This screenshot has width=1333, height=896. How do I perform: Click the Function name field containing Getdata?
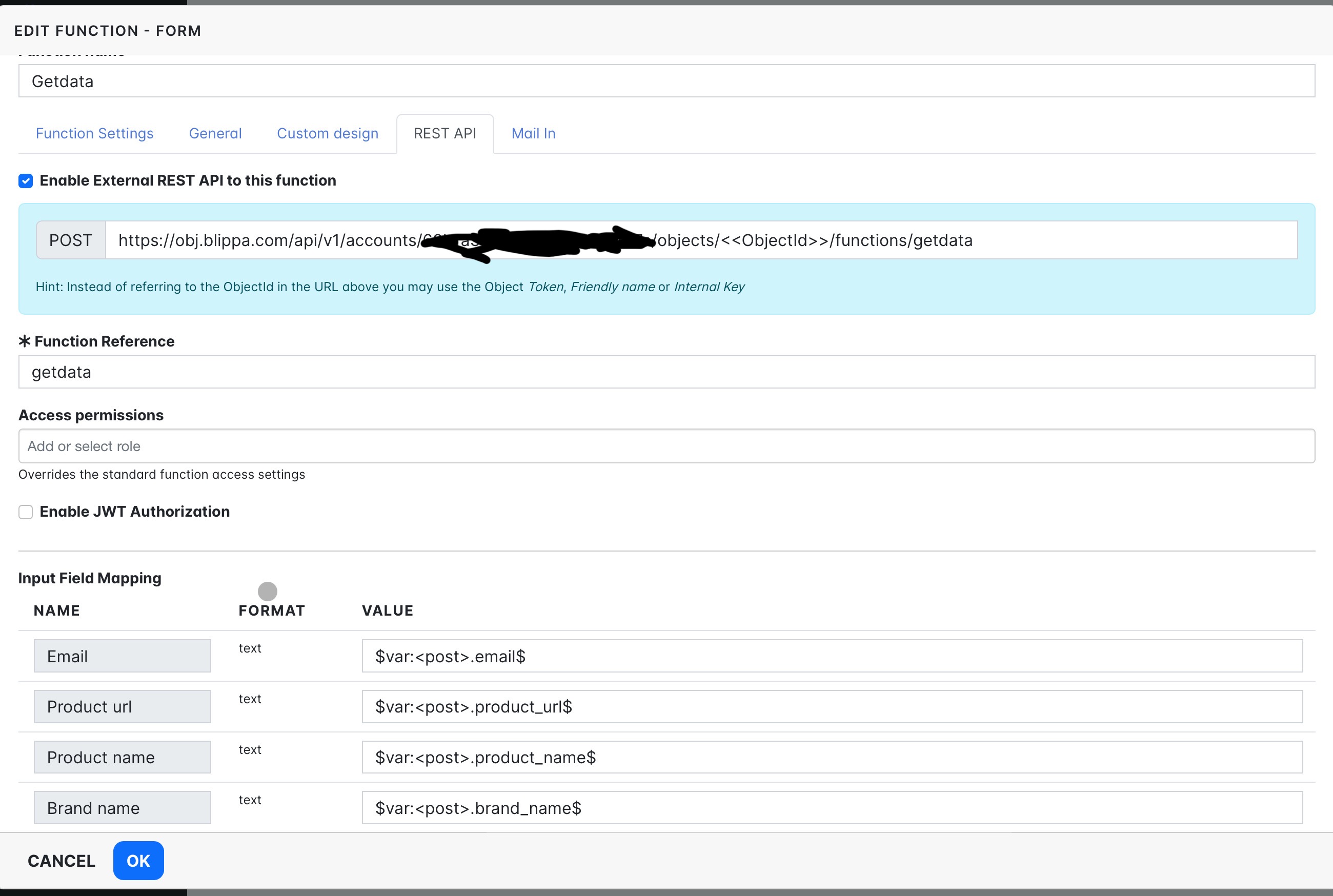coord(666,81)
